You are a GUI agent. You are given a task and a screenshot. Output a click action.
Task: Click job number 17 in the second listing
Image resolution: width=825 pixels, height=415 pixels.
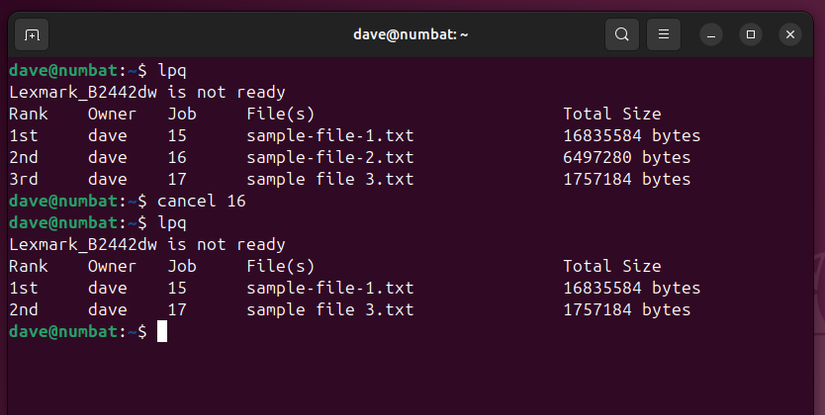pos(177,310)
